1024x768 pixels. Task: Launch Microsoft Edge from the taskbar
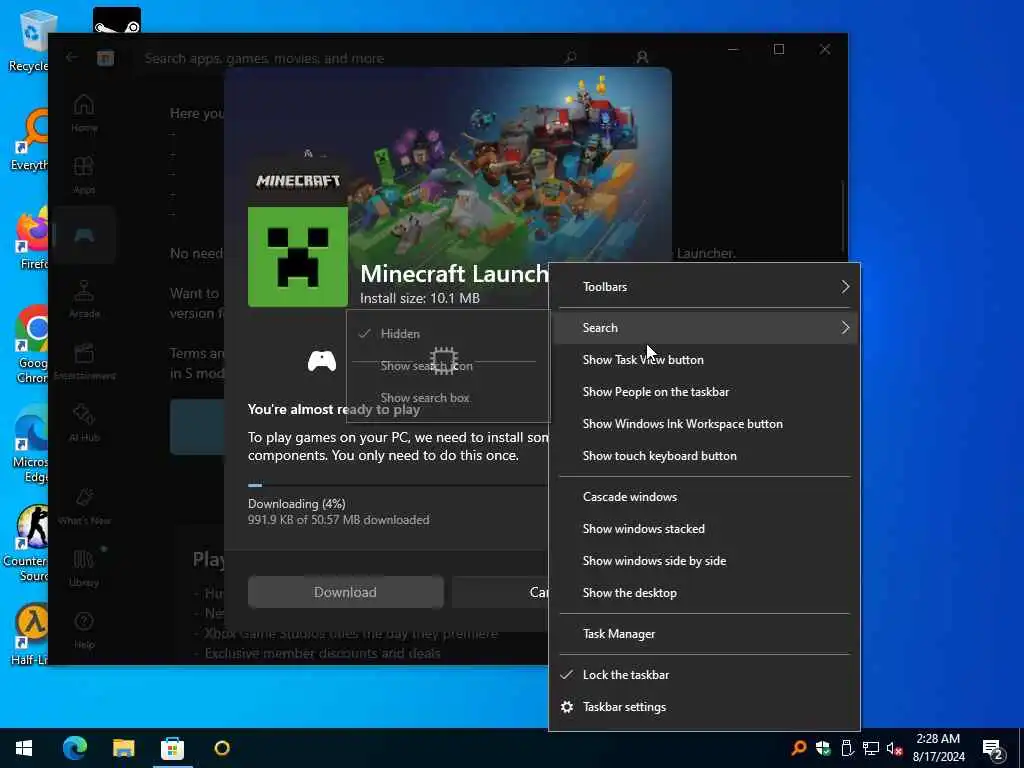[74, 748]
